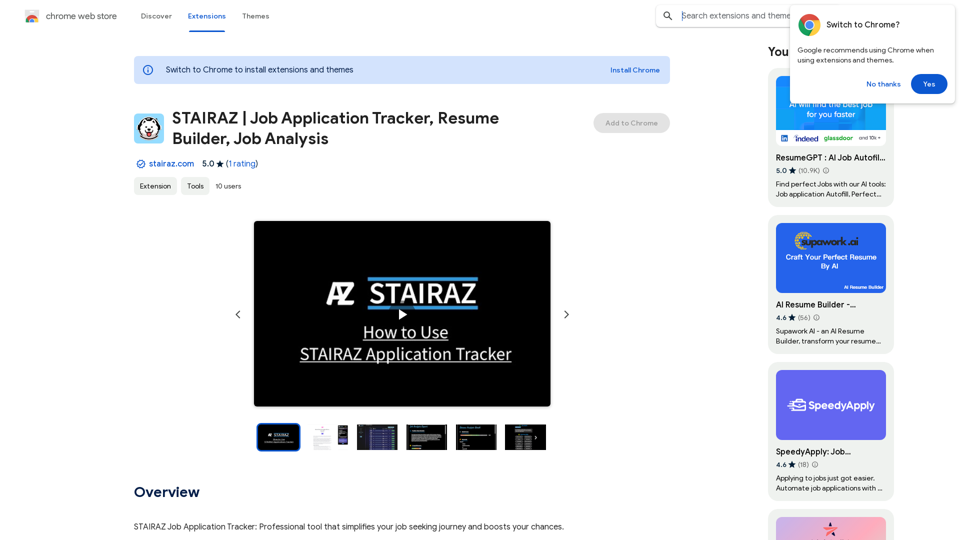
Task: Click the Chrome Web Store rainbow logo
Action: point(32,17)
